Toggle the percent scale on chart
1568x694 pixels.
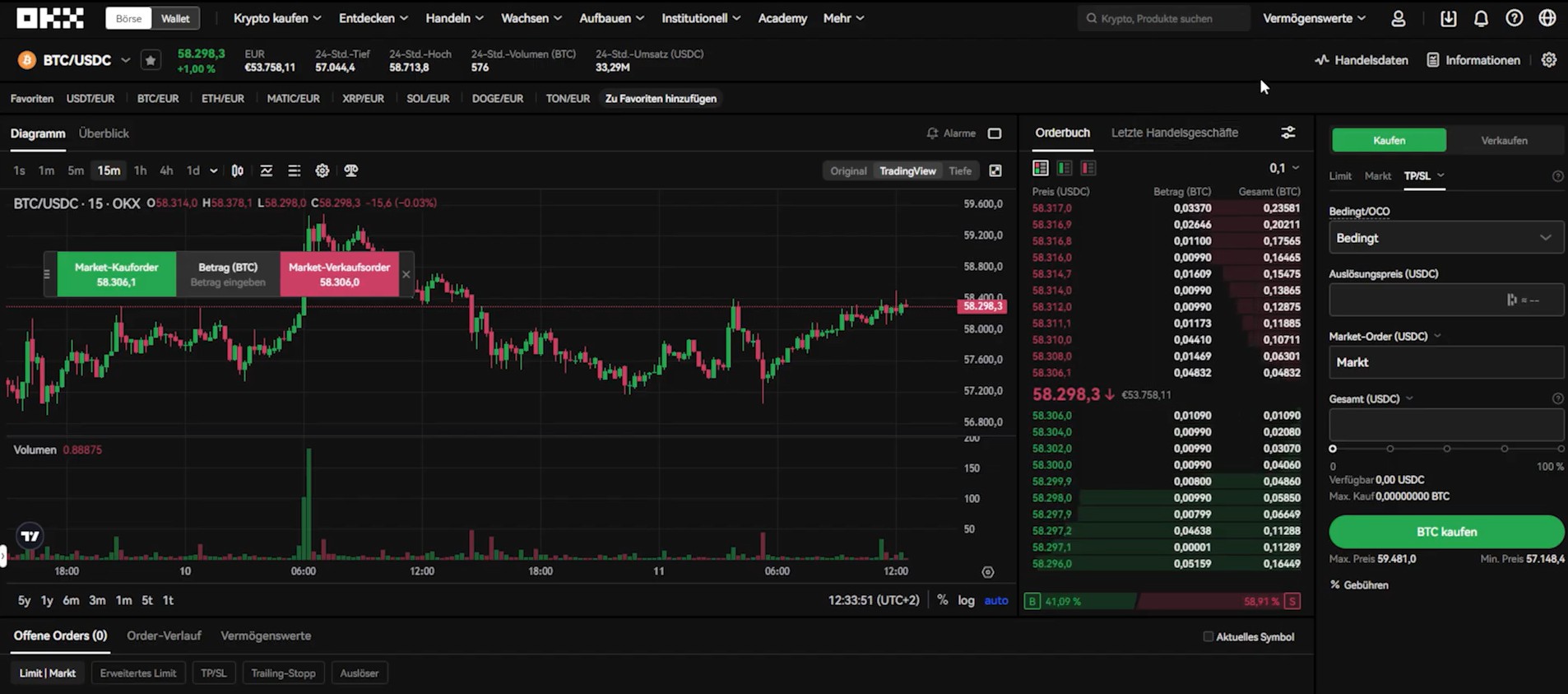[x=942, y=600]
